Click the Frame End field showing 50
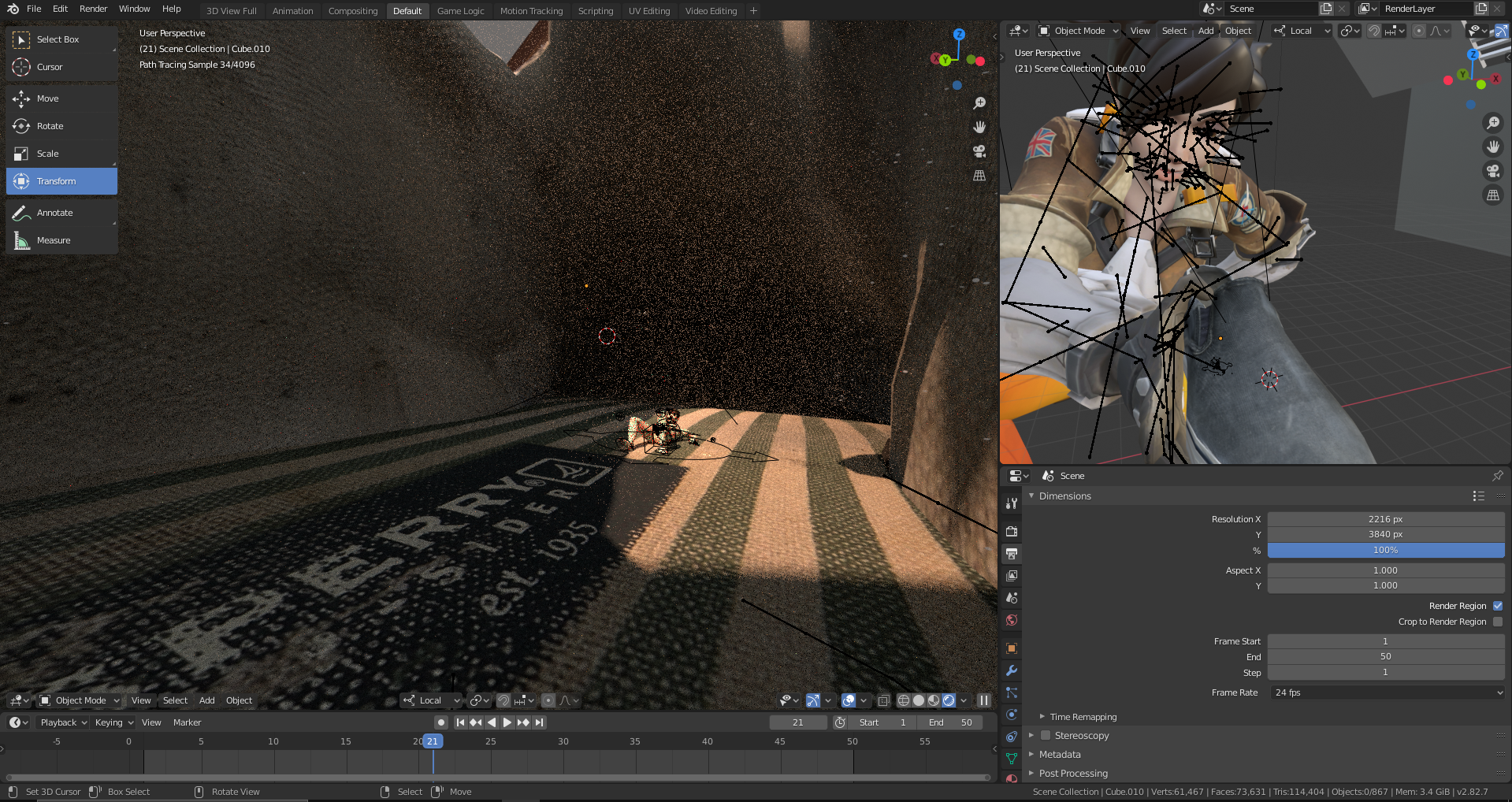The width and height of the screenshot is (1512, 802). point(1386,656)
